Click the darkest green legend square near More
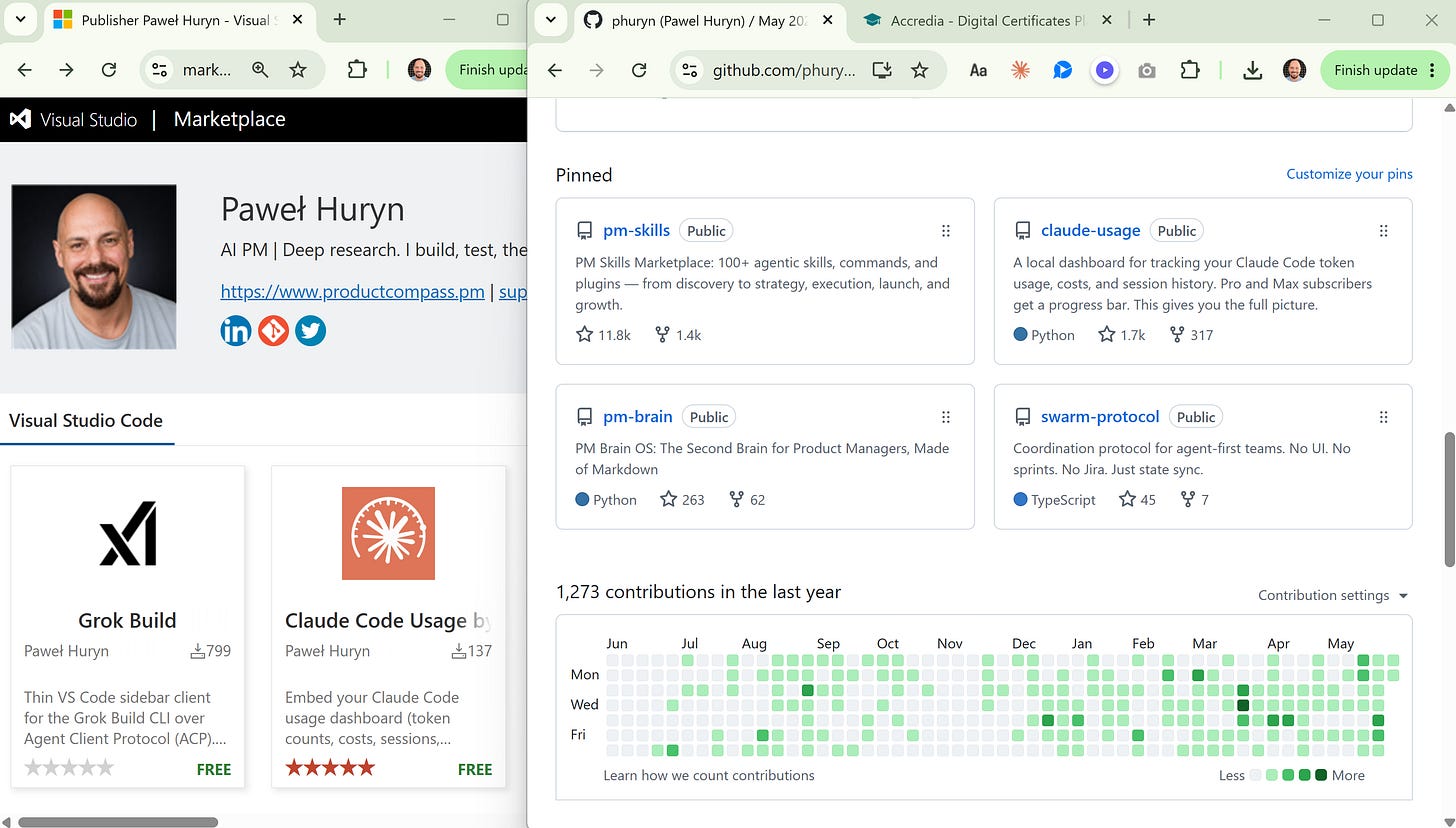1456x828 pixels. (x=1321, y=775)
